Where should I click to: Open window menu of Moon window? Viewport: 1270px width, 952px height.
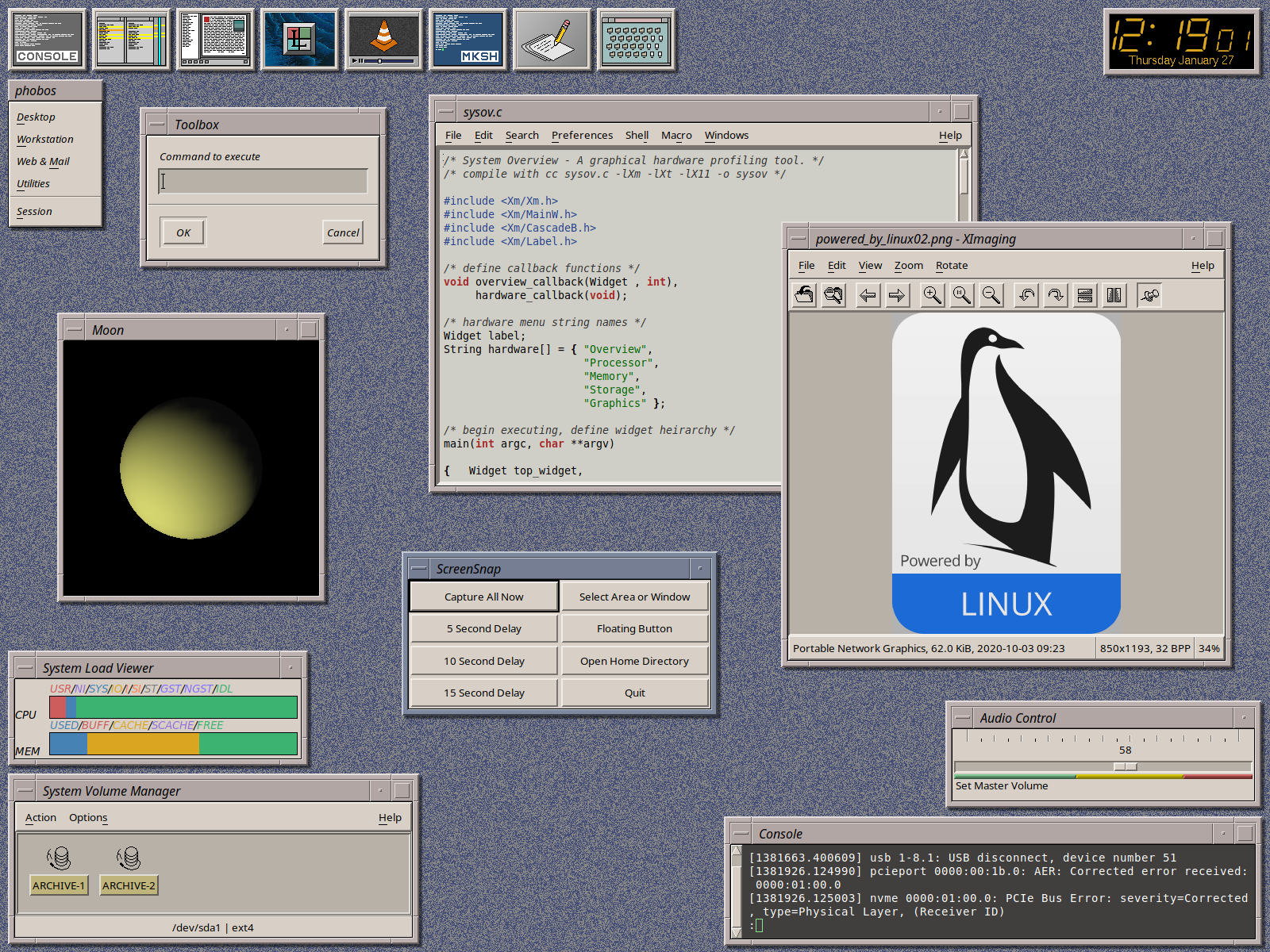click(74, 330)
